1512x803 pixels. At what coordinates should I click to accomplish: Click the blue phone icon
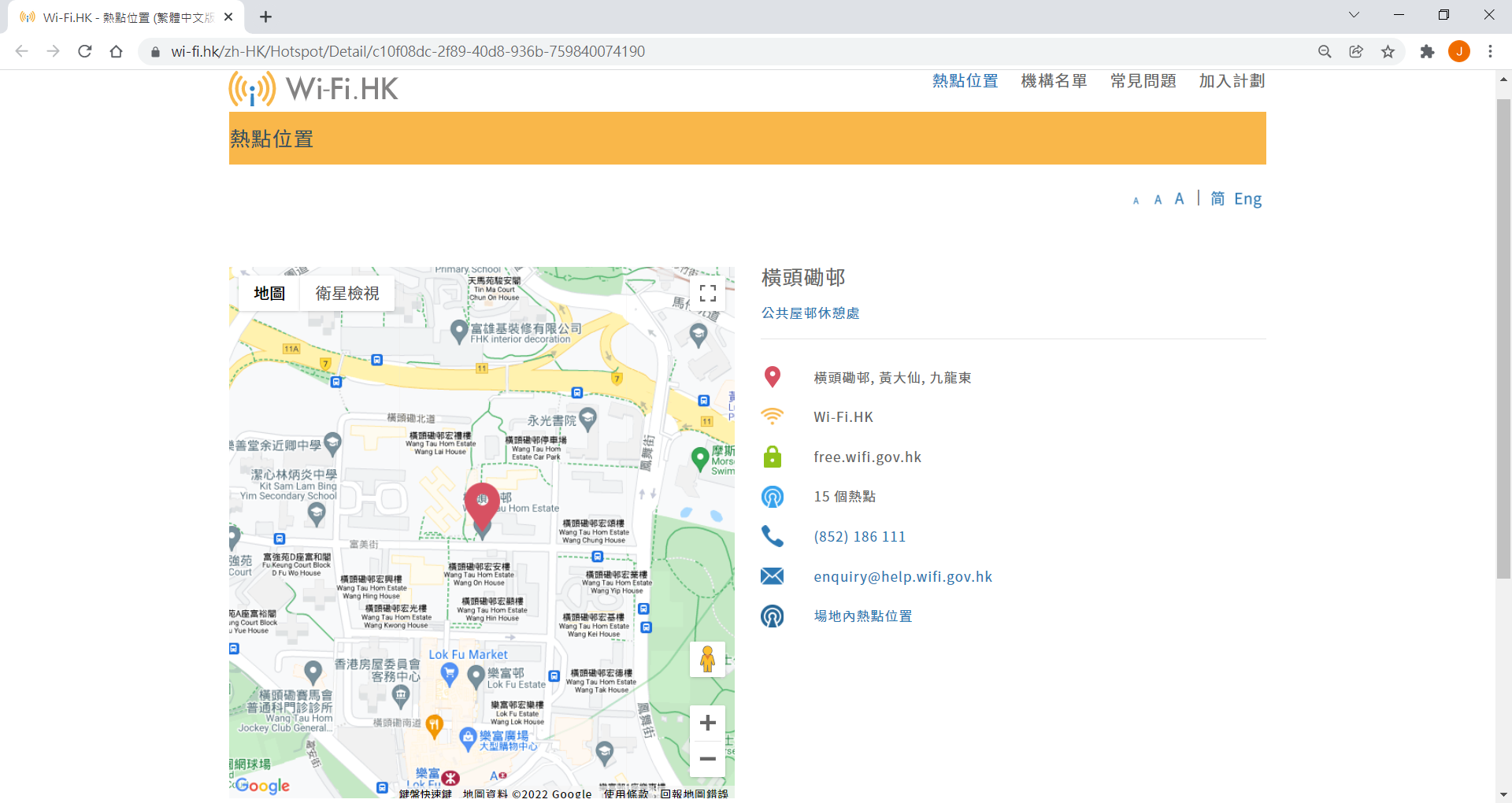click(x=773, y=536)
